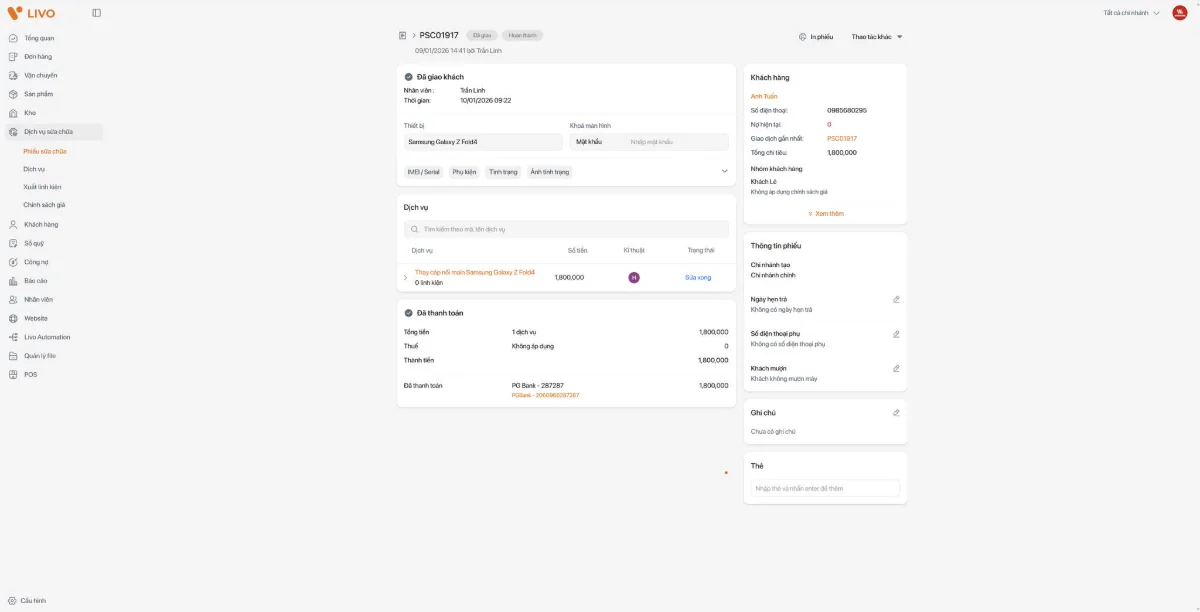The height and width of the screenshot is (612, 1200).
Task: Open the Tất cả chi nhánh branch selector
Action: (x=1131, y=13)
